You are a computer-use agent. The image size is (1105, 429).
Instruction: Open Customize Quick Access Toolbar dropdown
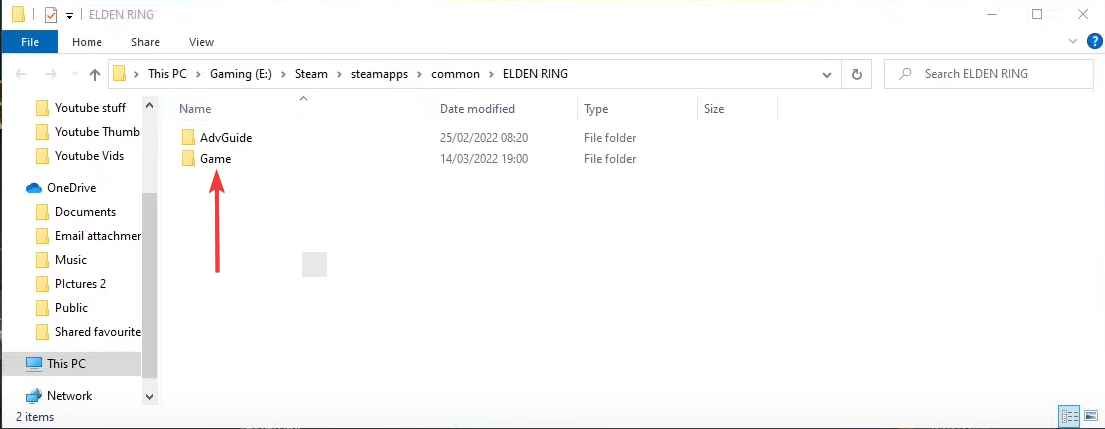click(x=70, y=15)
